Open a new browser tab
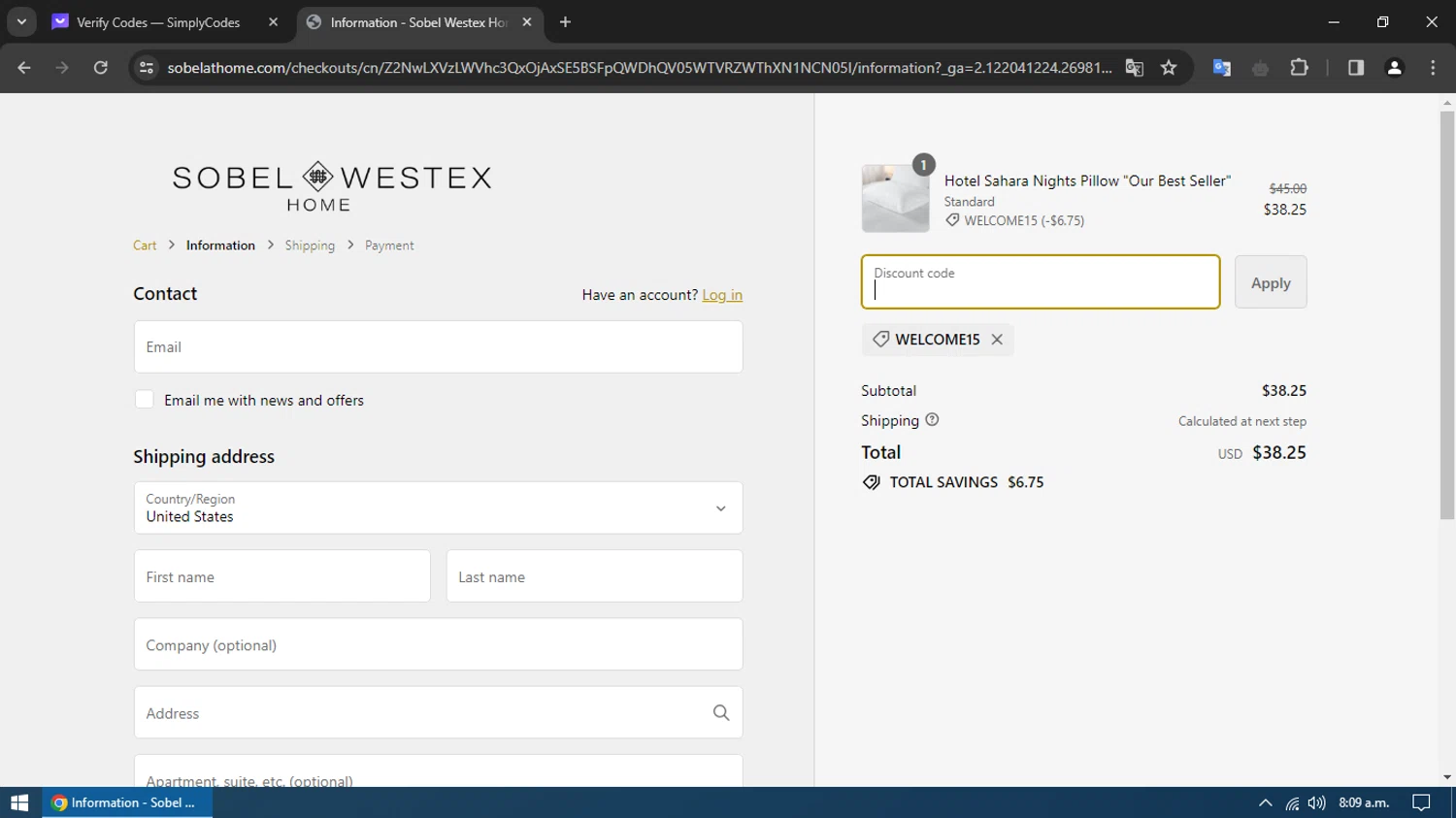Screen dimensions: 1456x818 565,22
